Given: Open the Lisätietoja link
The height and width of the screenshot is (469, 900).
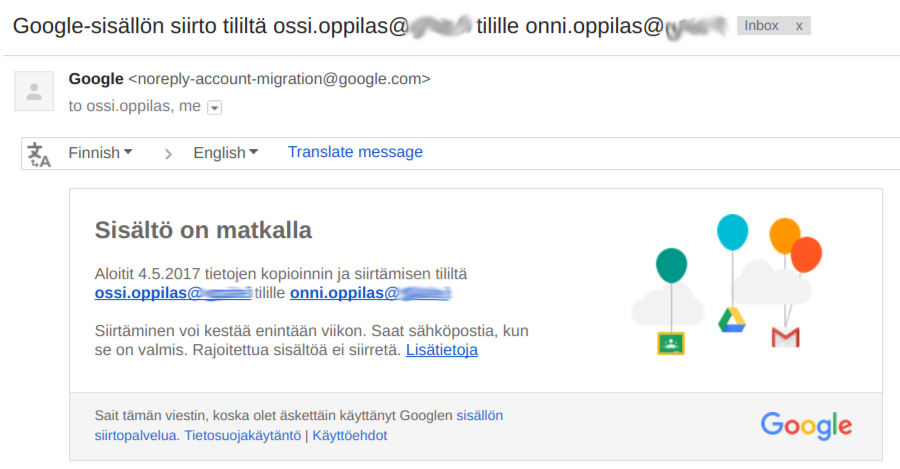Looking at the screenshot, I should [x=441, y=350].
